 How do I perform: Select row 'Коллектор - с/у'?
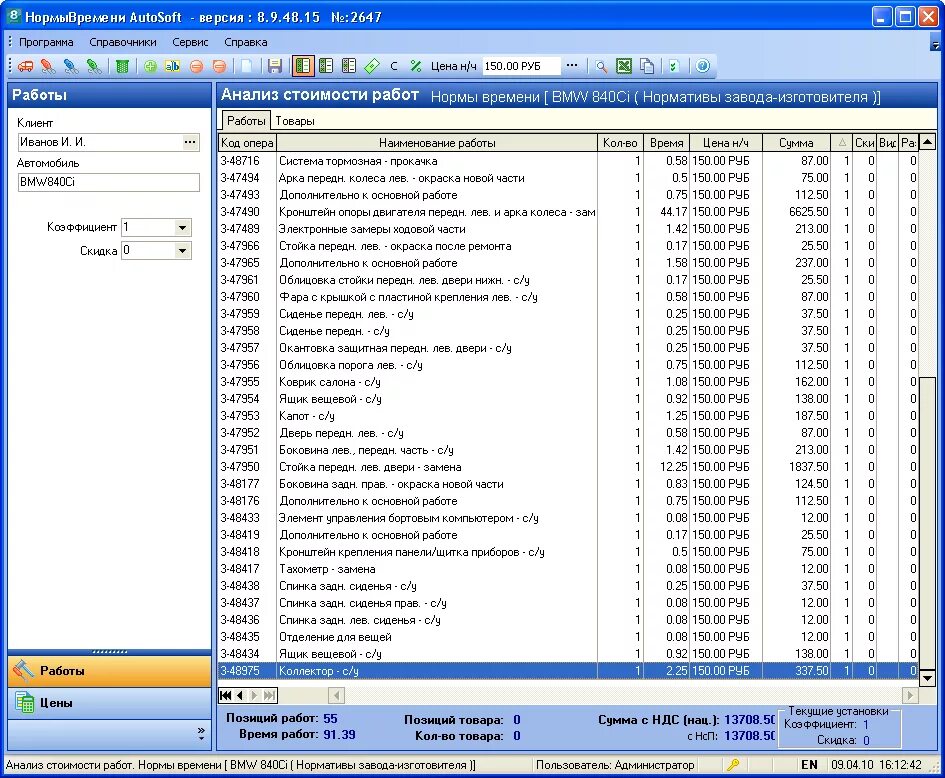click(x=568, y=671)
